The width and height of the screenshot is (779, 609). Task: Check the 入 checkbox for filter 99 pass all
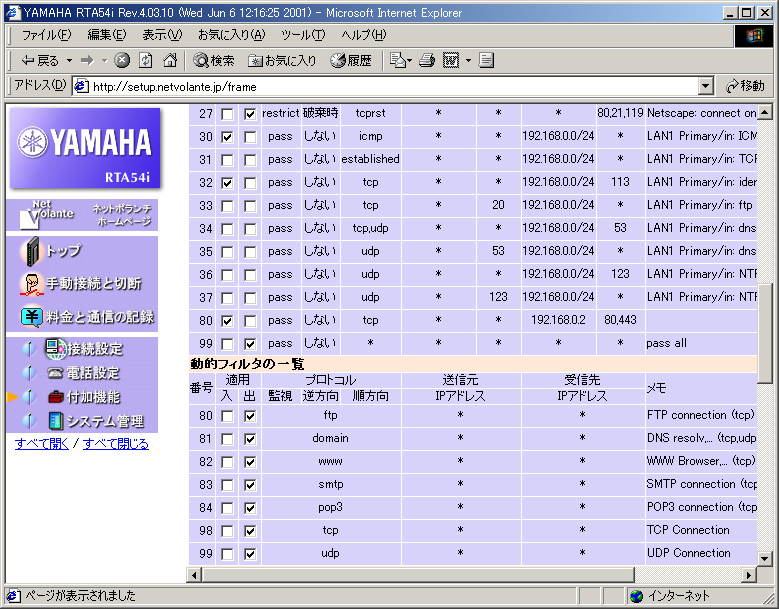pyautogui.click(x=227, y=343)
